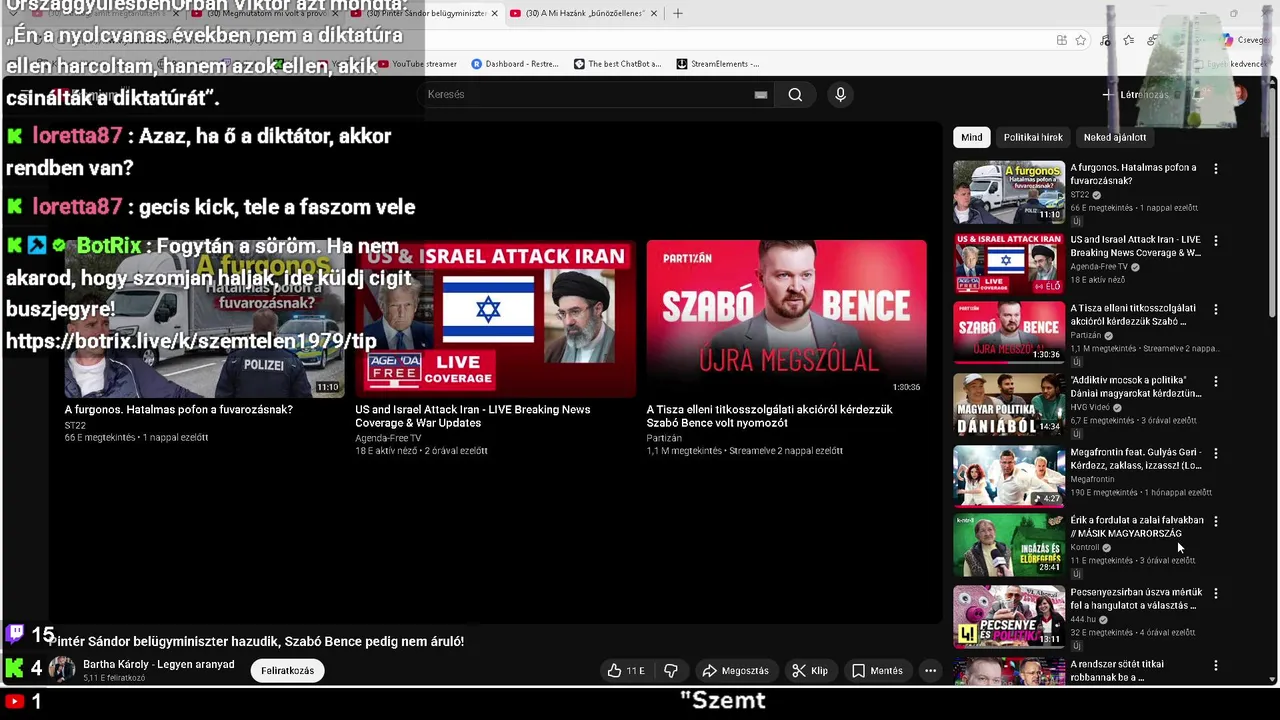Screen dimensions: 1280x720
Task: Select the Neked ajánlott filter chip
Action: (x=1115, y=137)
